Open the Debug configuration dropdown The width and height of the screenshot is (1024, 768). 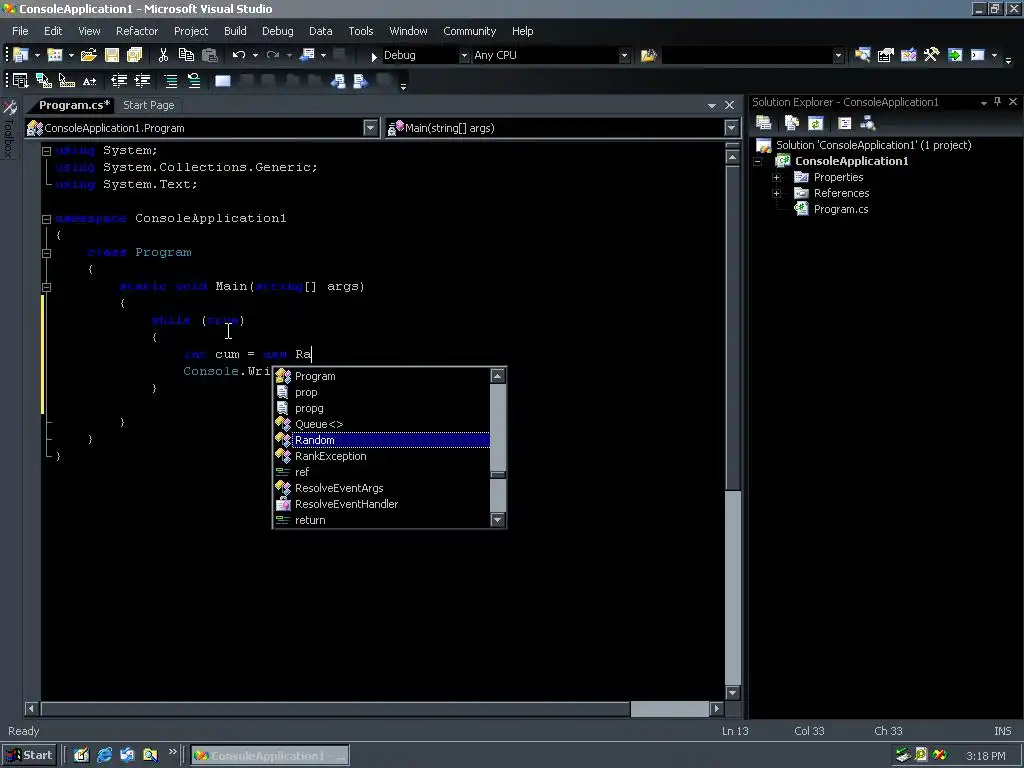tap(464, 56)
